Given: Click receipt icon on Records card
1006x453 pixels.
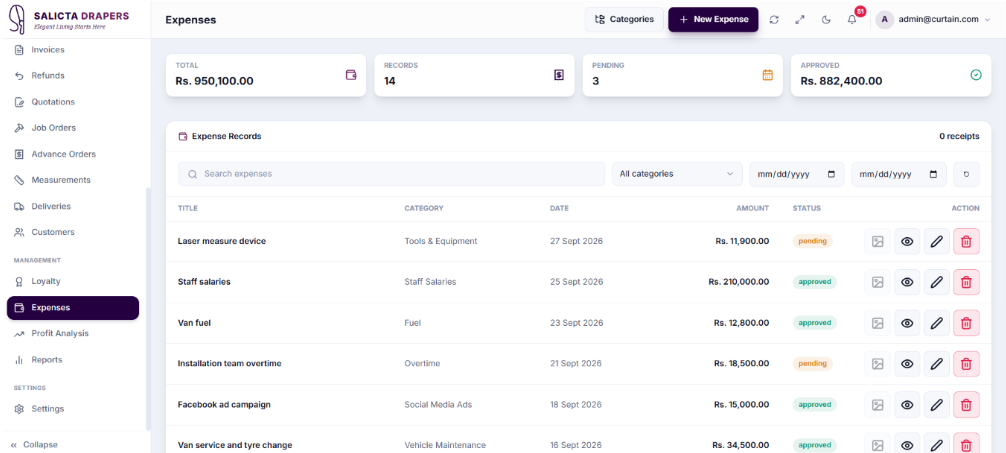Looking at the screenshot, I should (559, 75).
